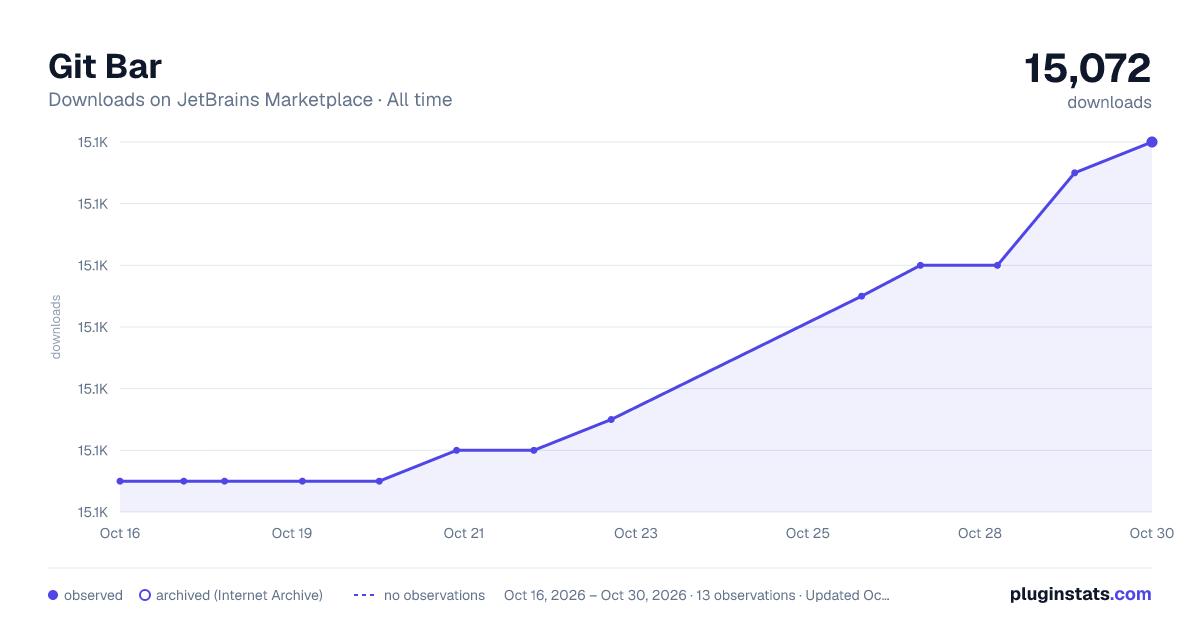1200x630 pixels.
Task: Click the Oct 16 axis label
Action: 120,533
